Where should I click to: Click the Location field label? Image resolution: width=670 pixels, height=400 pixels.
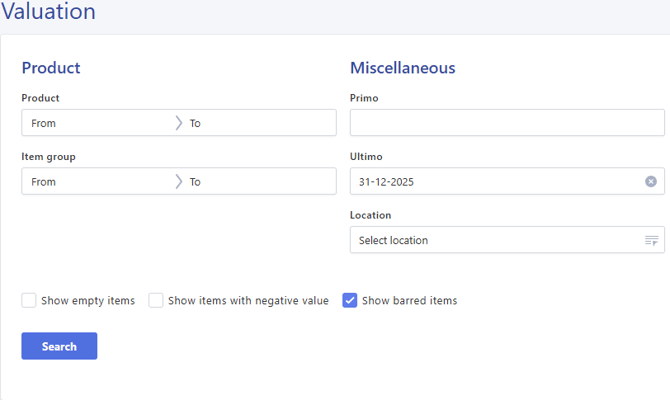370,215
